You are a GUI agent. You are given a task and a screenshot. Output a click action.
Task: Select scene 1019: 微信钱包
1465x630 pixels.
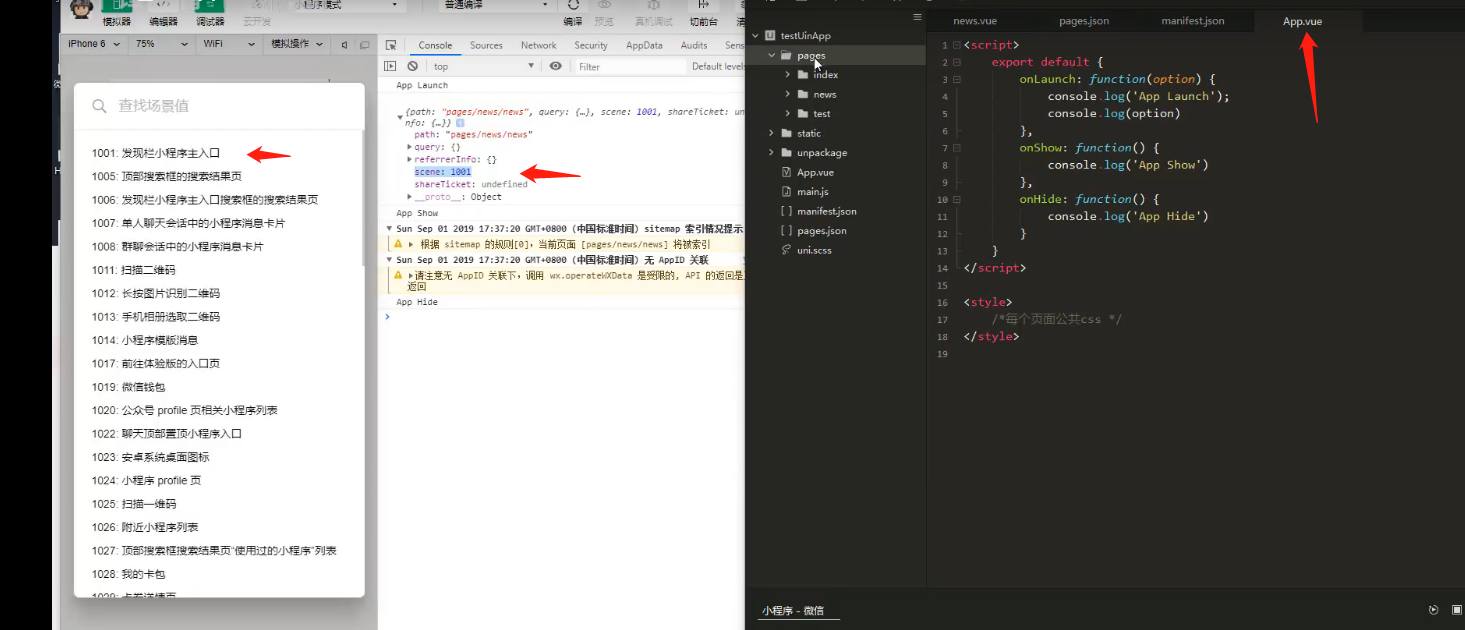point(128,387)
